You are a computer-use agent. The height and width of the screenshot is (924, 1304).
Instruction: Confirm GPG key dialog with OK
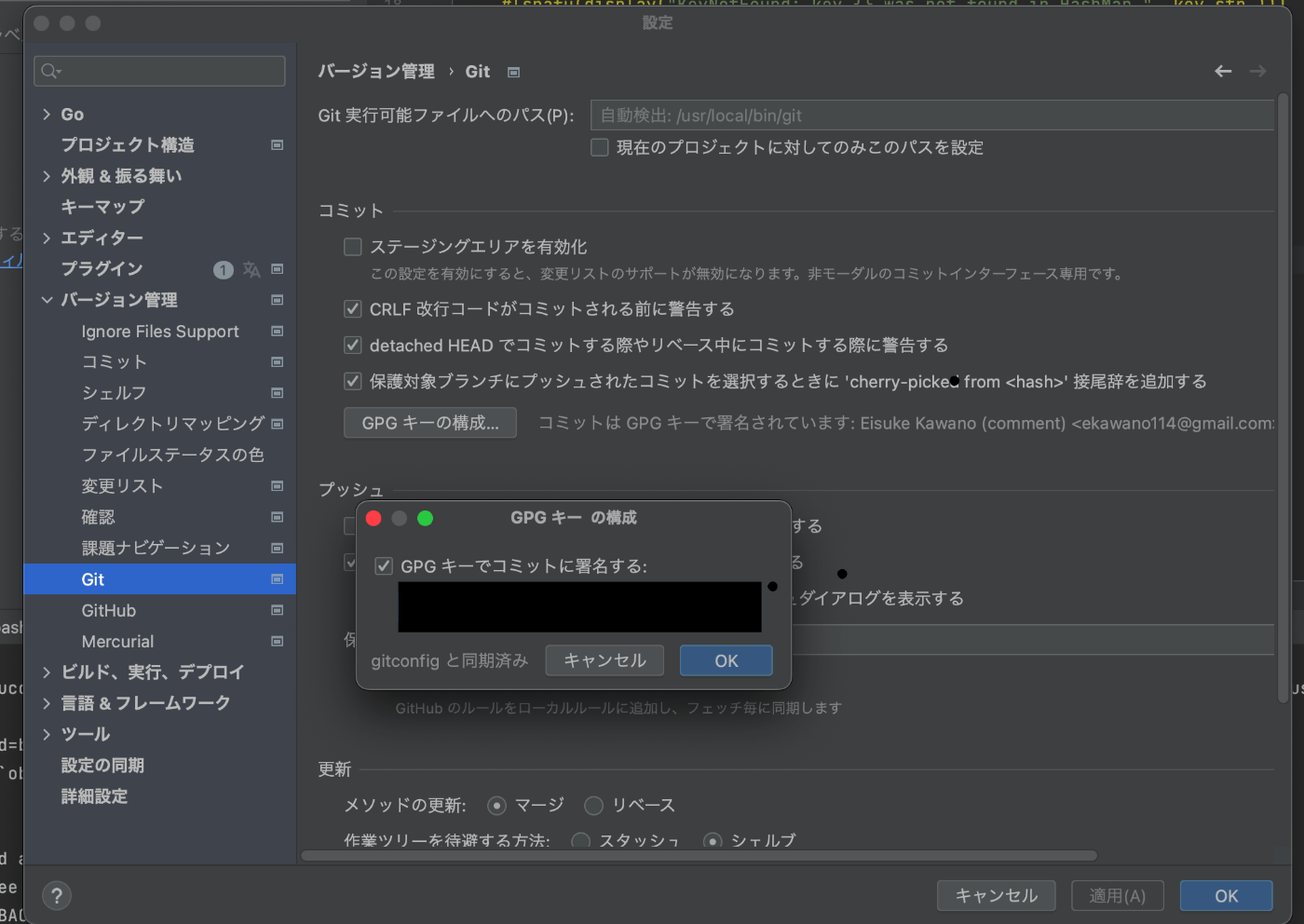point(726,660)
